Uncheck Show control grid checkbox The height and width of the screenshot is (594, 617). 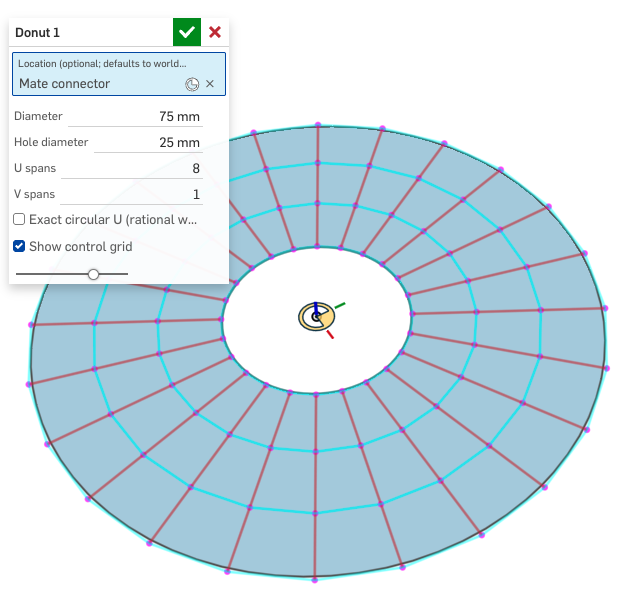(19, 246)
